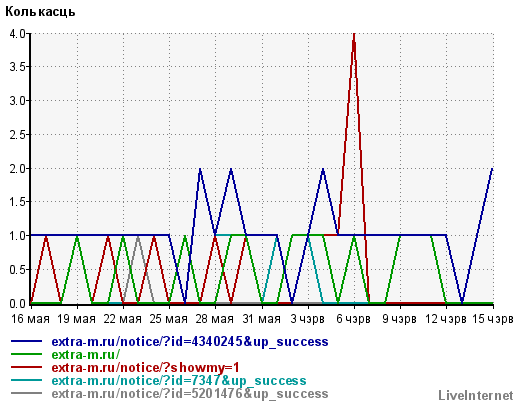
Task: Click the 3.5 y-axis label
Action: click(x=17, y=67)
